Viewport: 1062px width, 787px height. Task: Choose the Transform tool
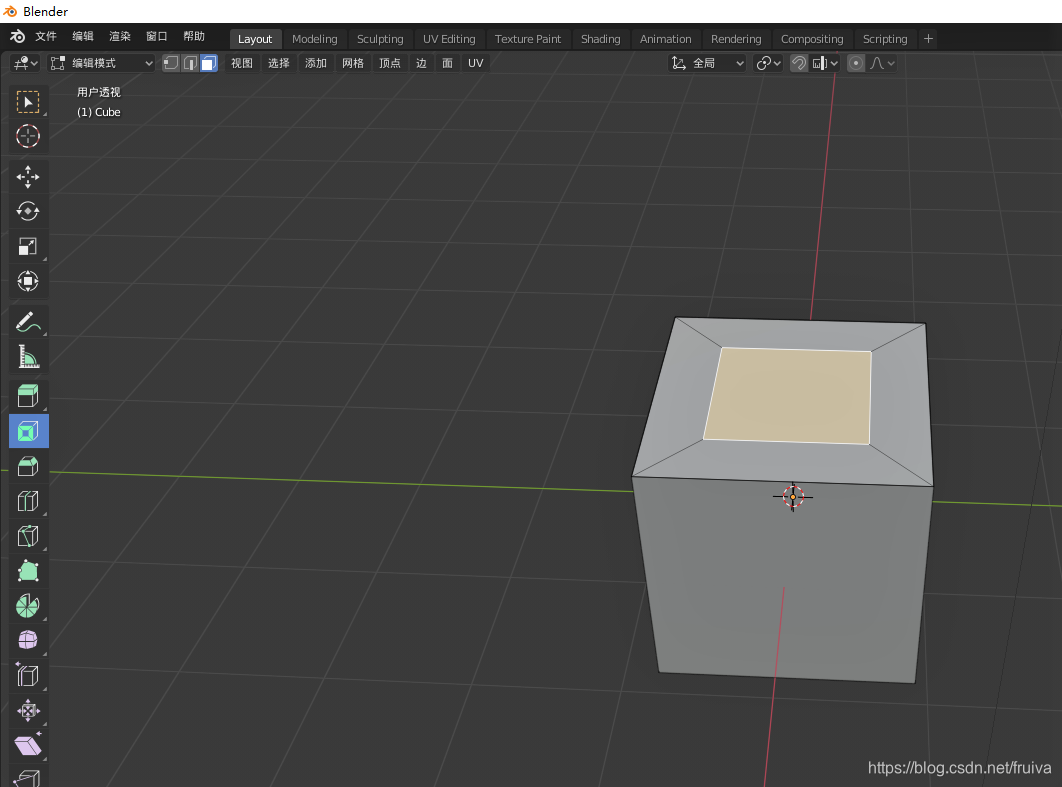[x=28, y=281]
